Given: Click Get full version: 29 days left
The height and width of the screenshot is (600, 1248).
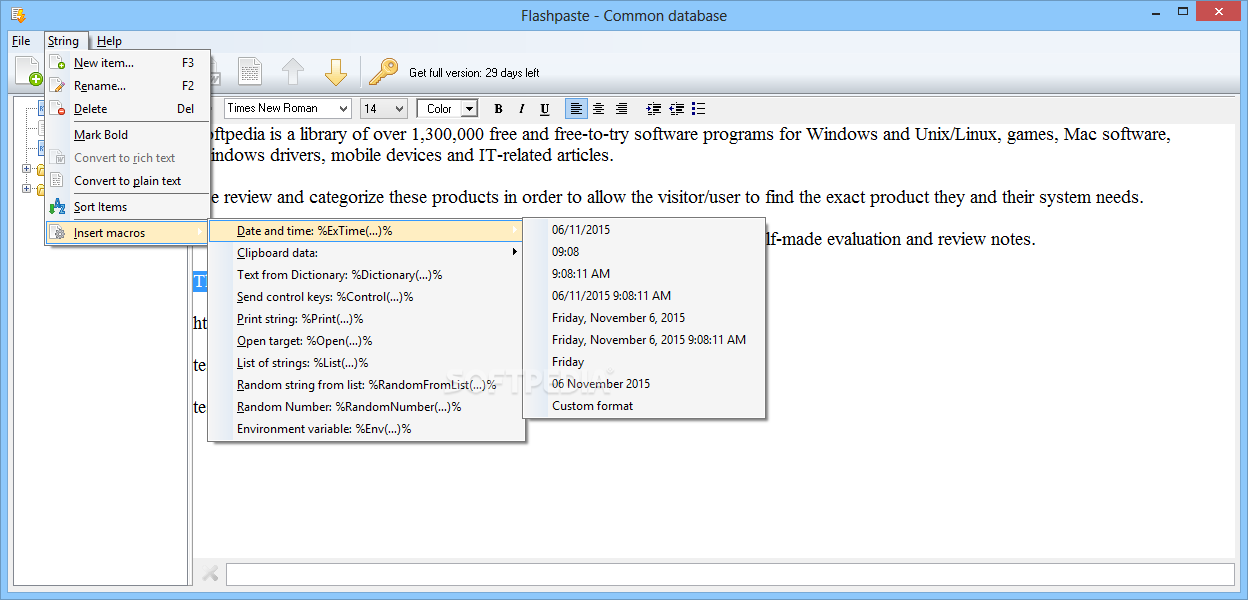Looking at the screenshot, I should pyautogui.click(x=474, y=73).
